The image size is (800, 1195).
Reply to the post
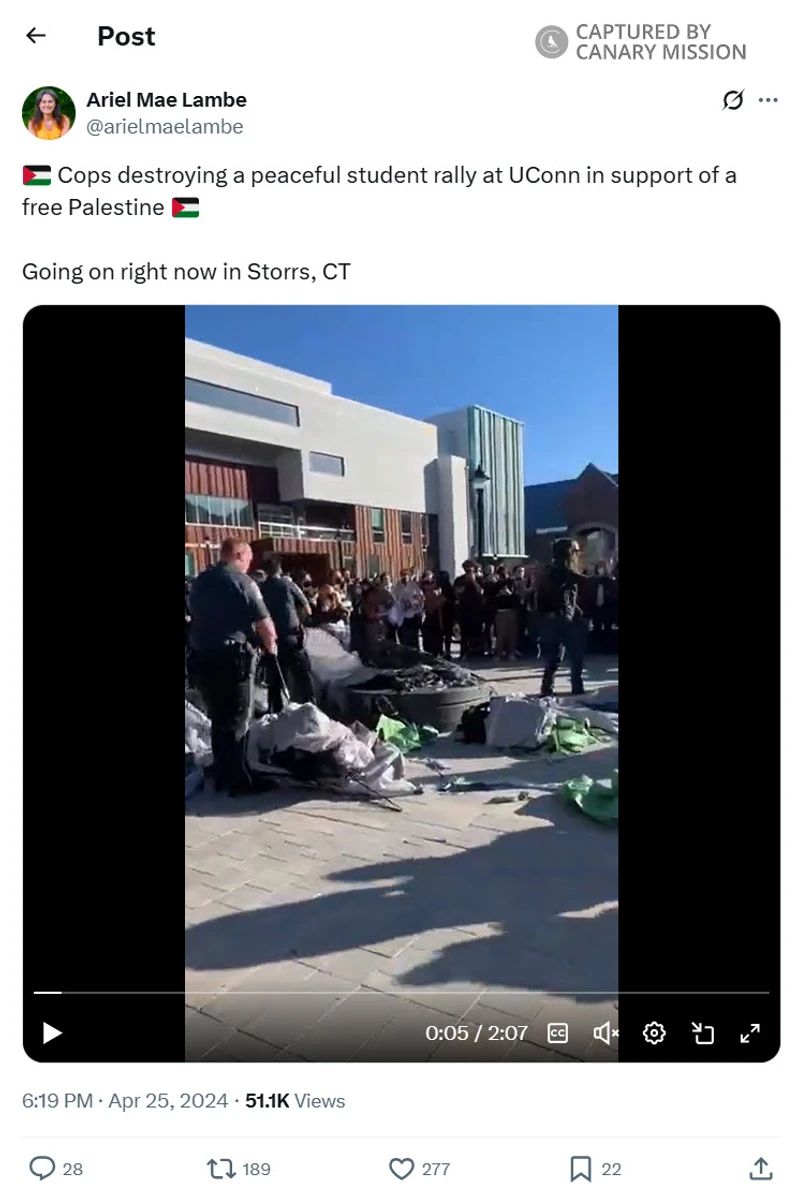pos(56,1168)
